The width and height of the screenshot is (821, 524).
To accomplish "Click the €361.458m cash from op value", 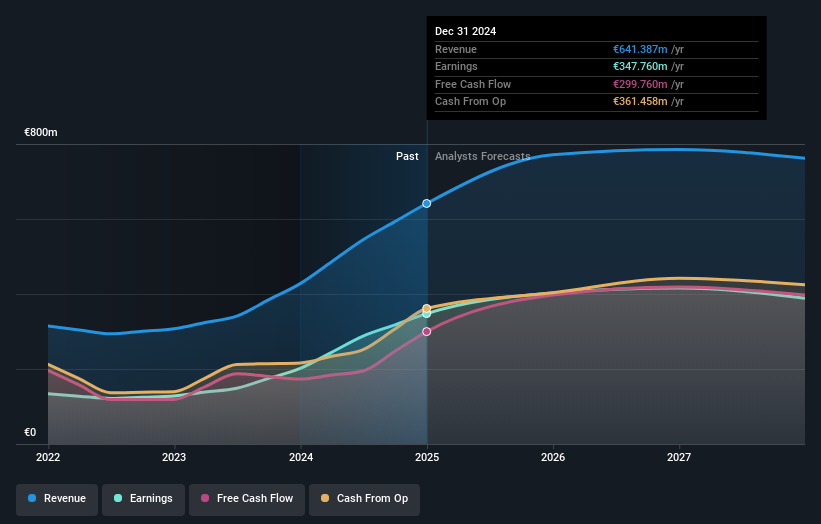I will (x=640, y=102).
